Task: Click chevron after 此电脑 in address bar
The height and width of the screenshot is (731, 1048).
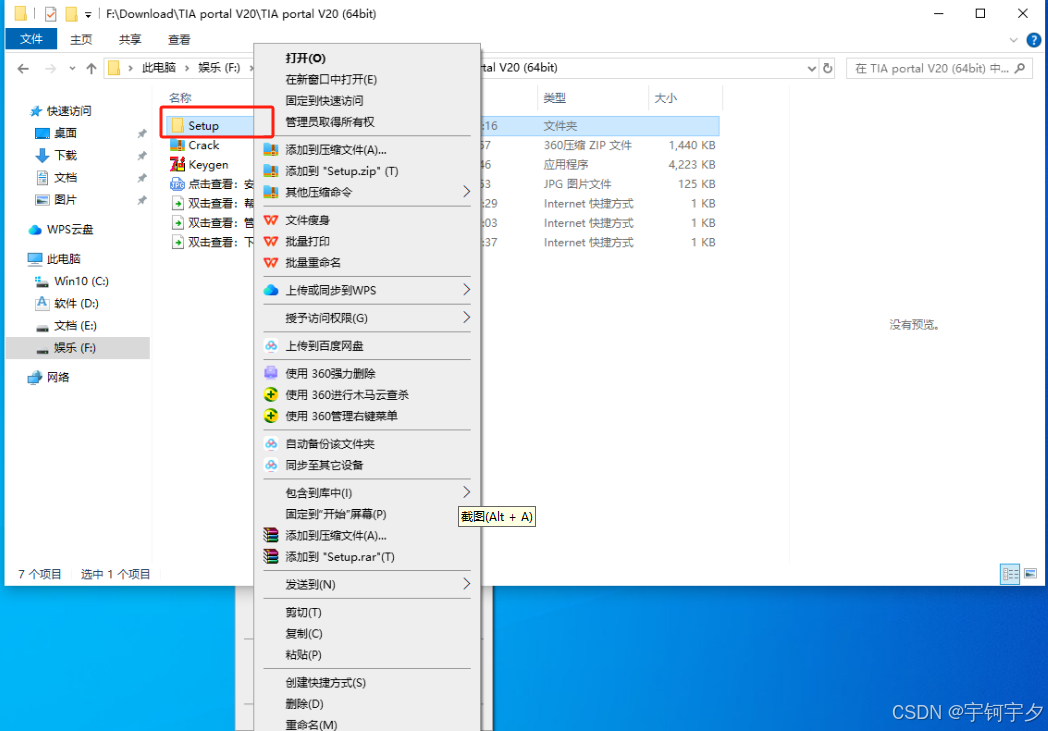Action: pyautogui.click(x=187, y=68)
